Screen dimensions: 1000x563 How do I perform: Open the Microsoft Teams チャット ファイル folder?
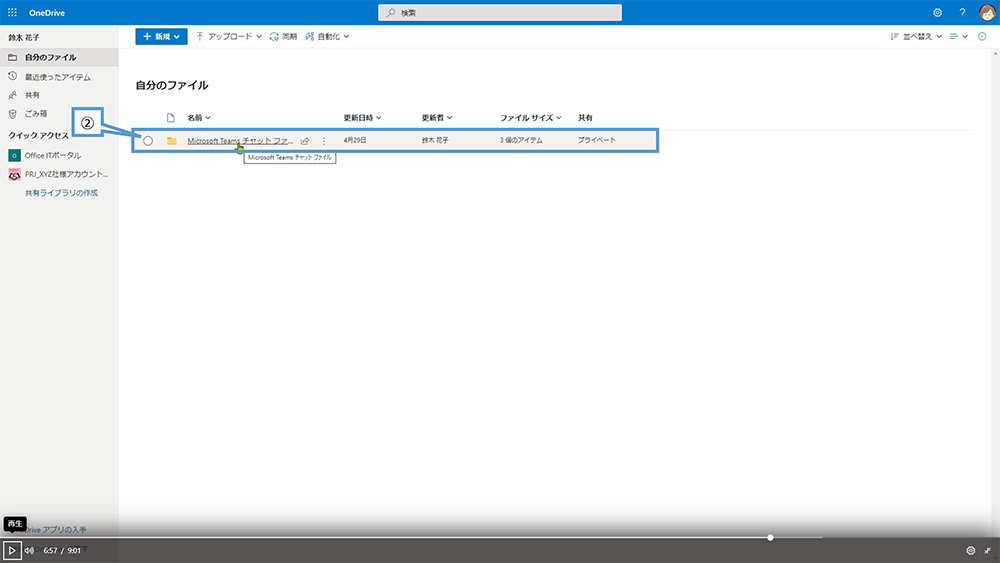(x=240, y=140)
